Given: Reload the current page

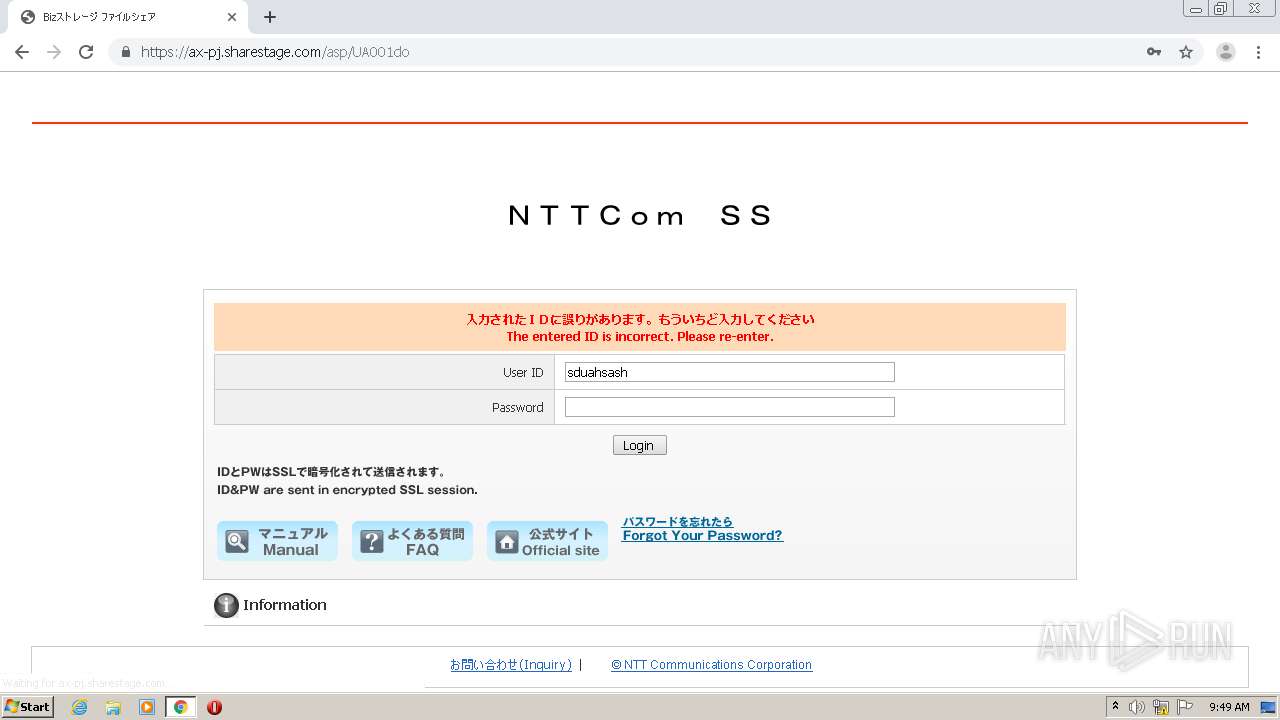Looking at the screenshot, I should [x=86, y=52].
